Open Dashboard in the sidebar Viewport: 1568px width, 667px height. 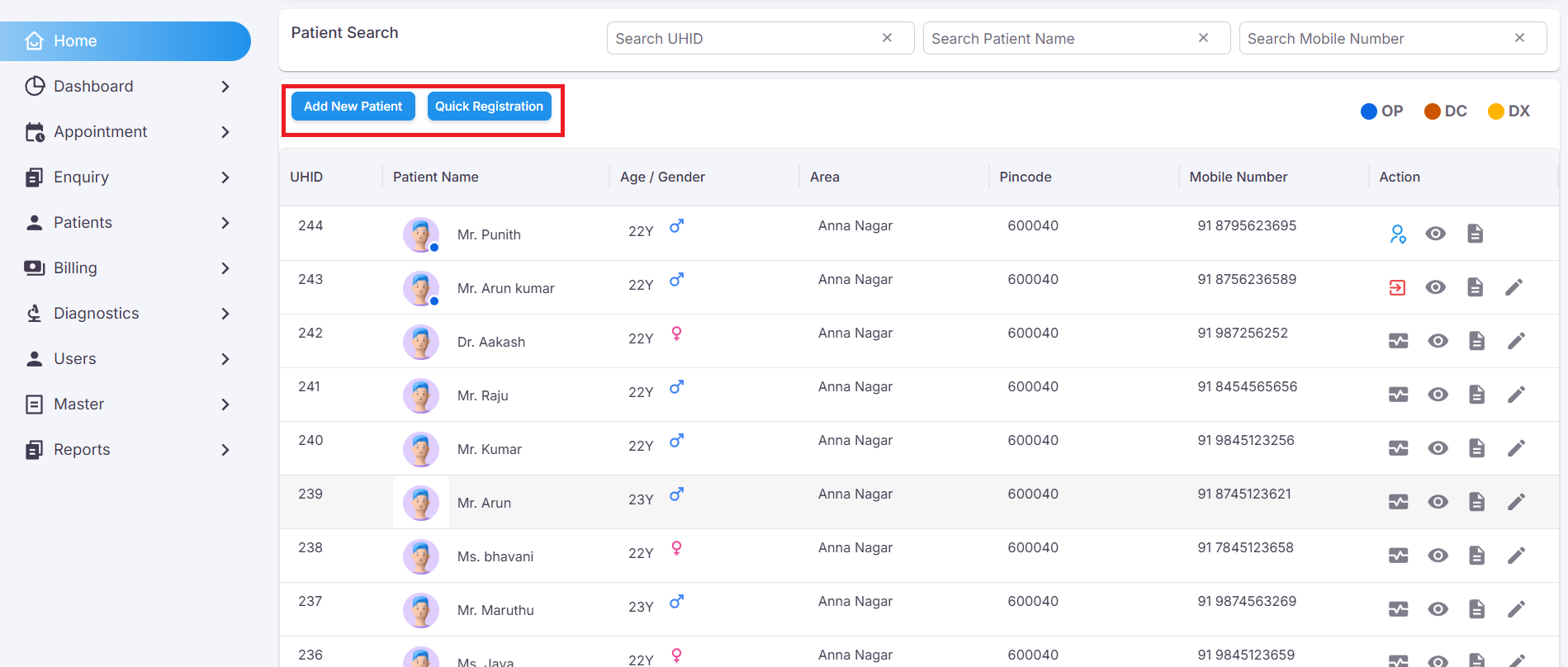[93, 86]
